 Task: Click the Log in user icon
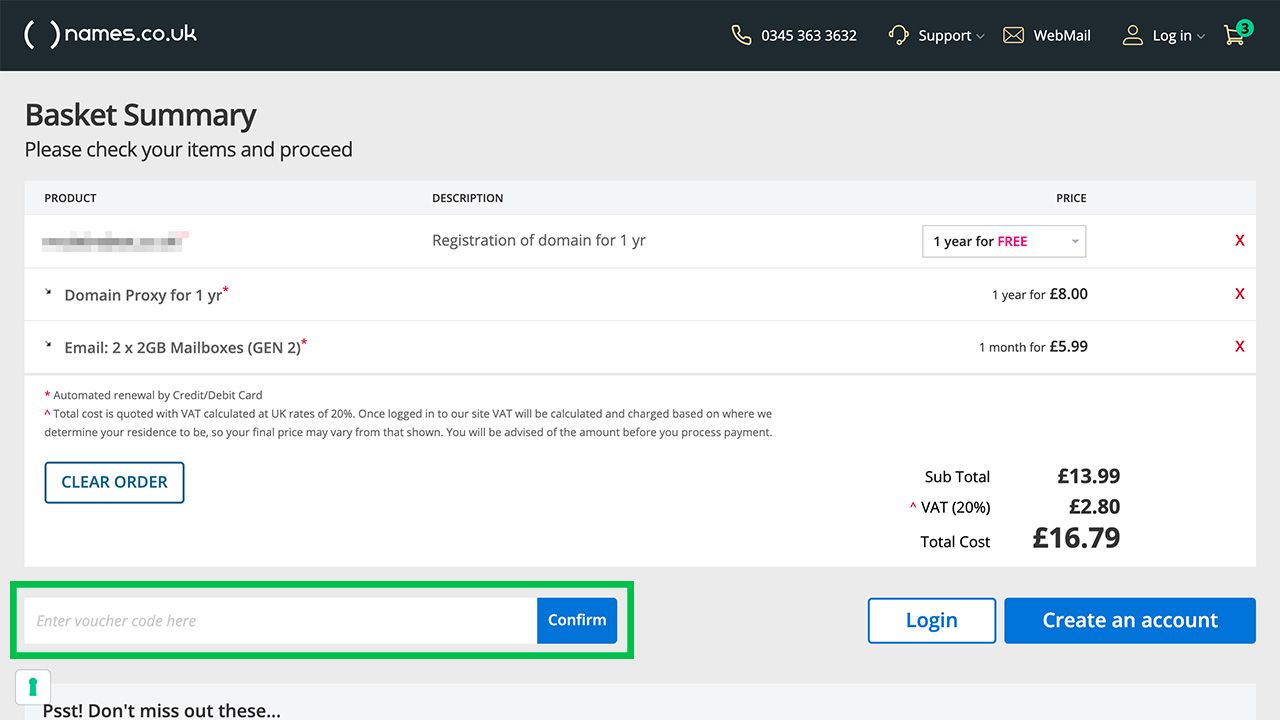[1132, 35]
